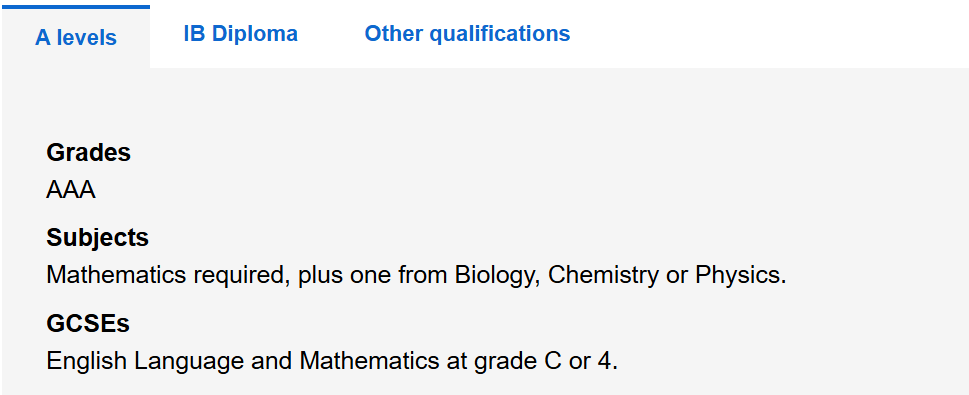Click the AAA grade value
The width and height of the screenshot is (969, 395).
pyautogui.click(x=71, y=190)
